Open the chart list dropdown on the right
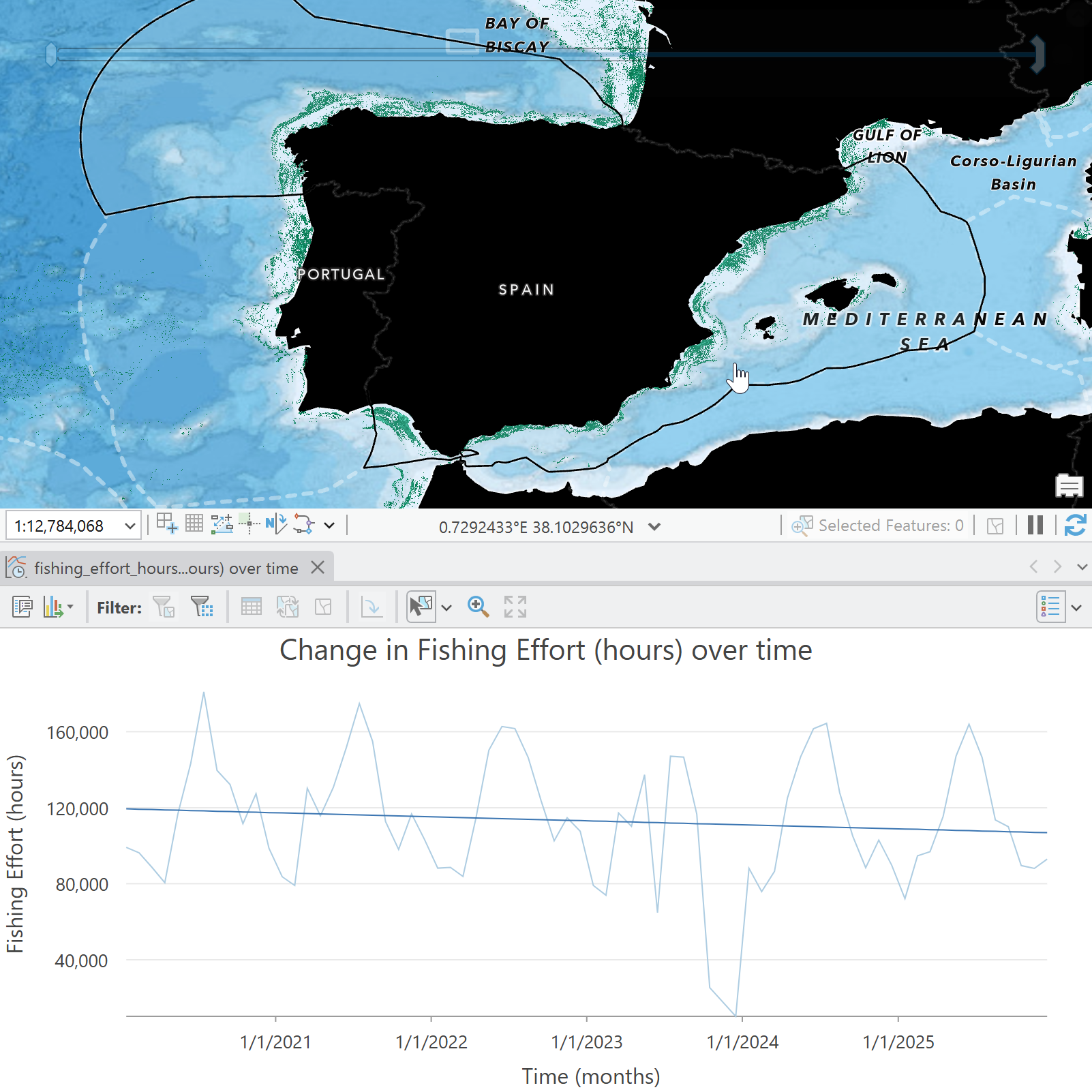1092x1092 pixels. 1077,607
